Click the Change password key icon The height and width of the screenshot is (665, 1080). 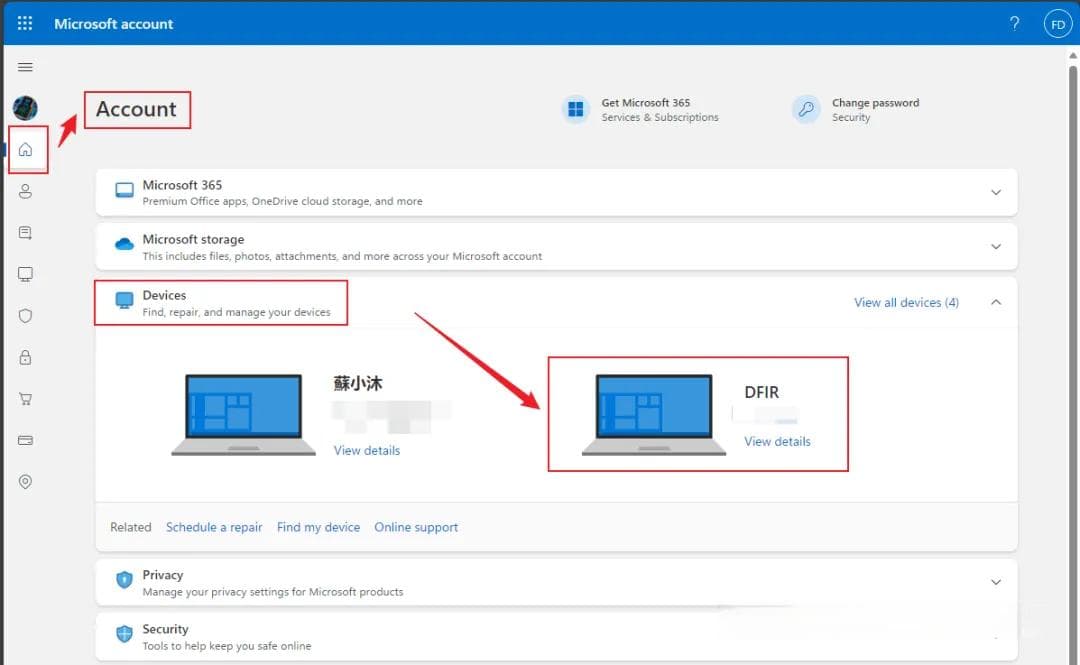806,109
